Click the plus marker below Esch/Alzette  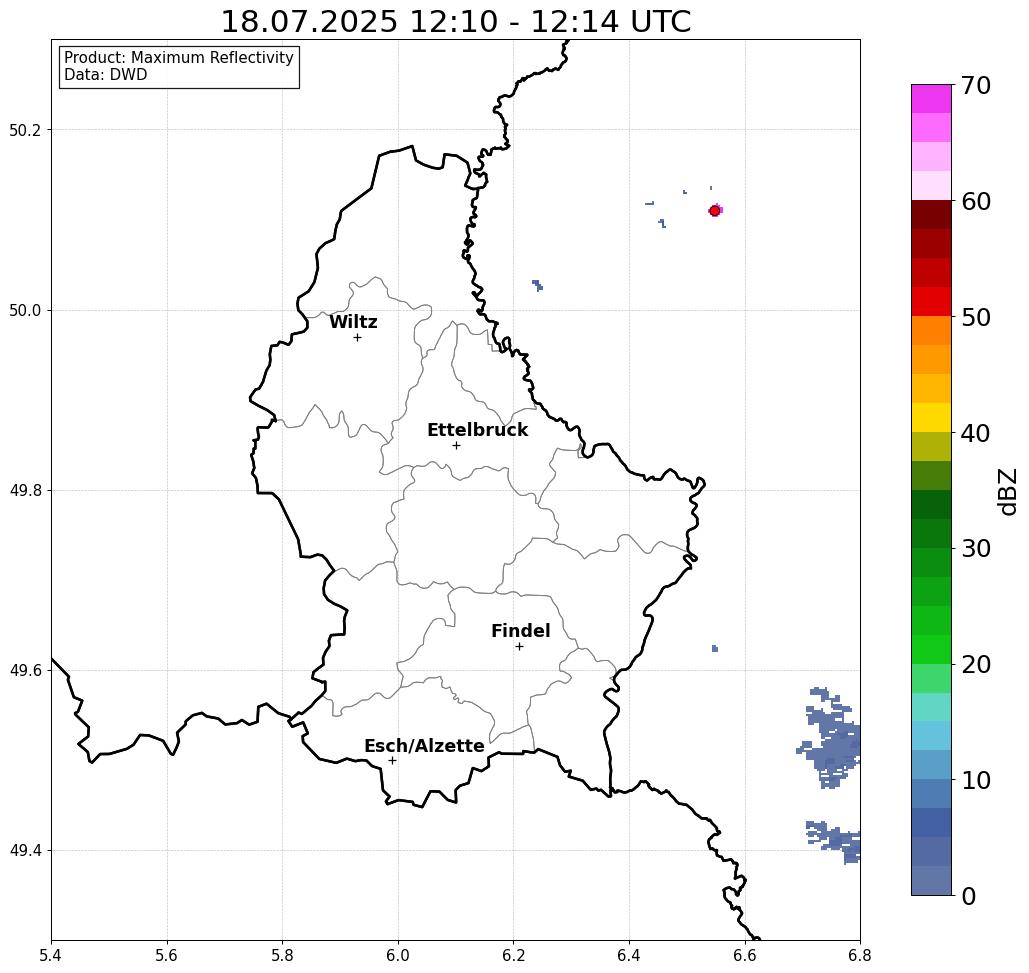point(392,760)
